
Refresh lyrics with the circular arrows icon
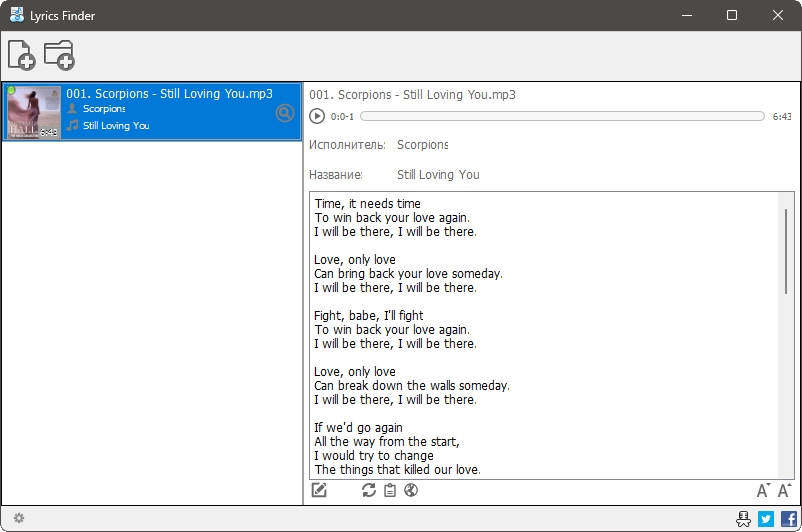tap(369, 490)
